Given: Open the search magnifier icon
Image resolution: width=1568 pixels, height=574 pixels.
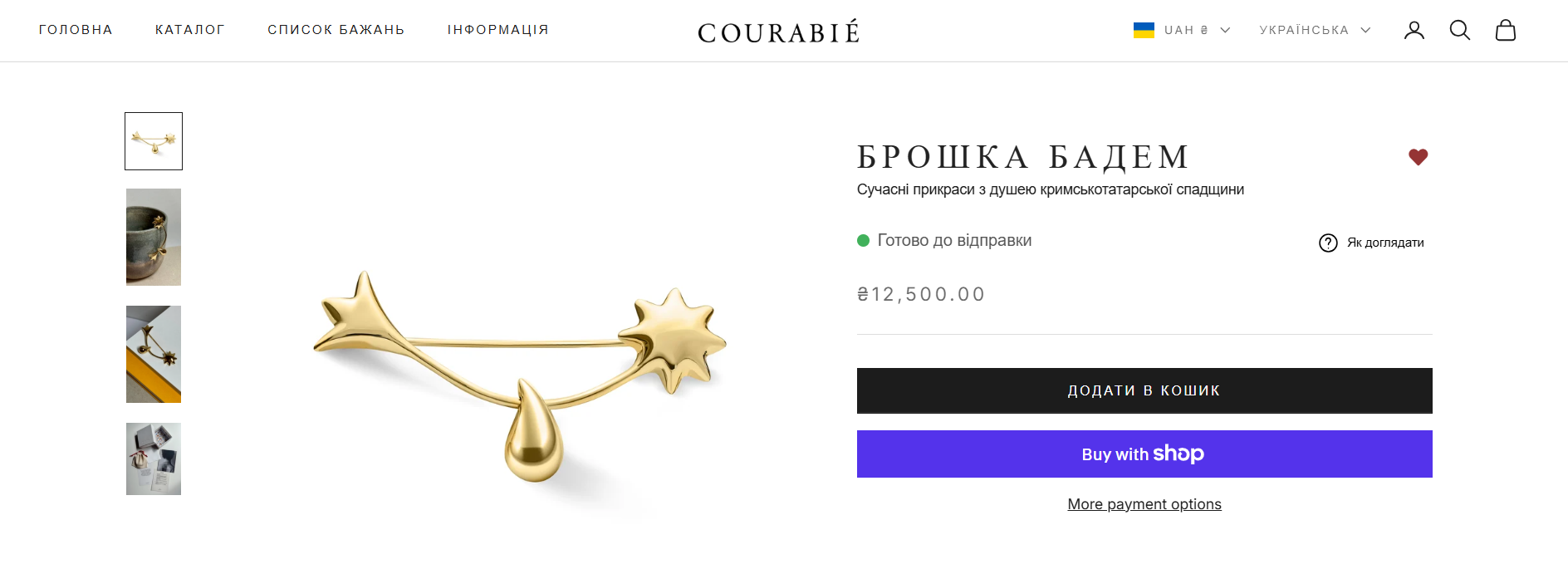Looking at the screenshot, I should pyautogui.click(x=1460, y=30).
